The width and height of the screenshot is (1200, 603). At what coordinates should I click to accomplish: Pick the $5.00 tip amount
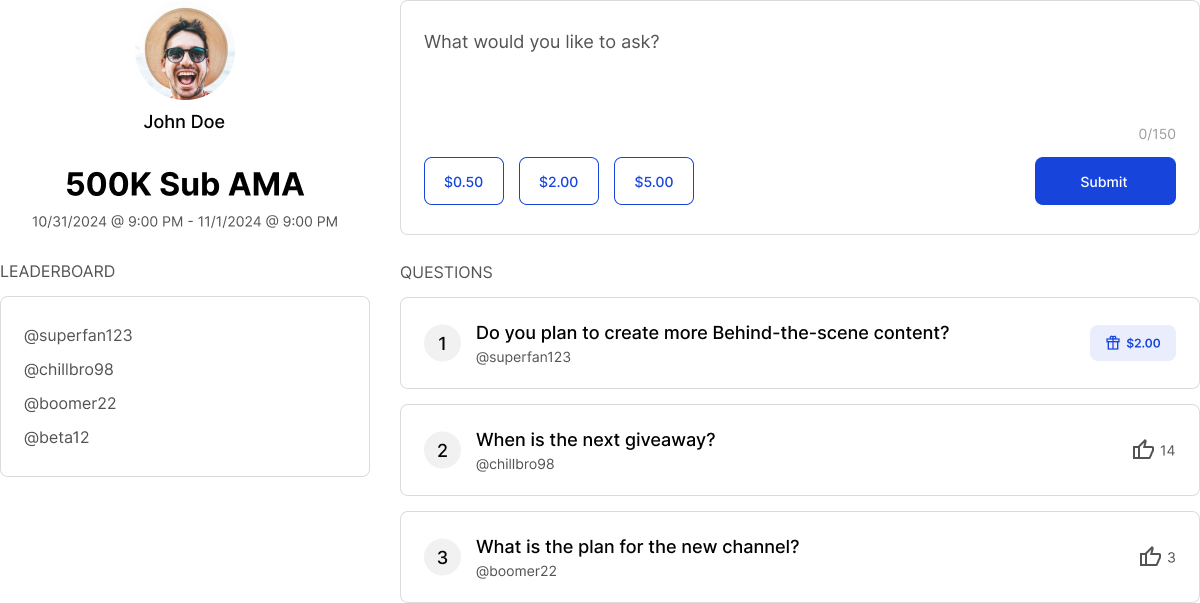[653, 181]
